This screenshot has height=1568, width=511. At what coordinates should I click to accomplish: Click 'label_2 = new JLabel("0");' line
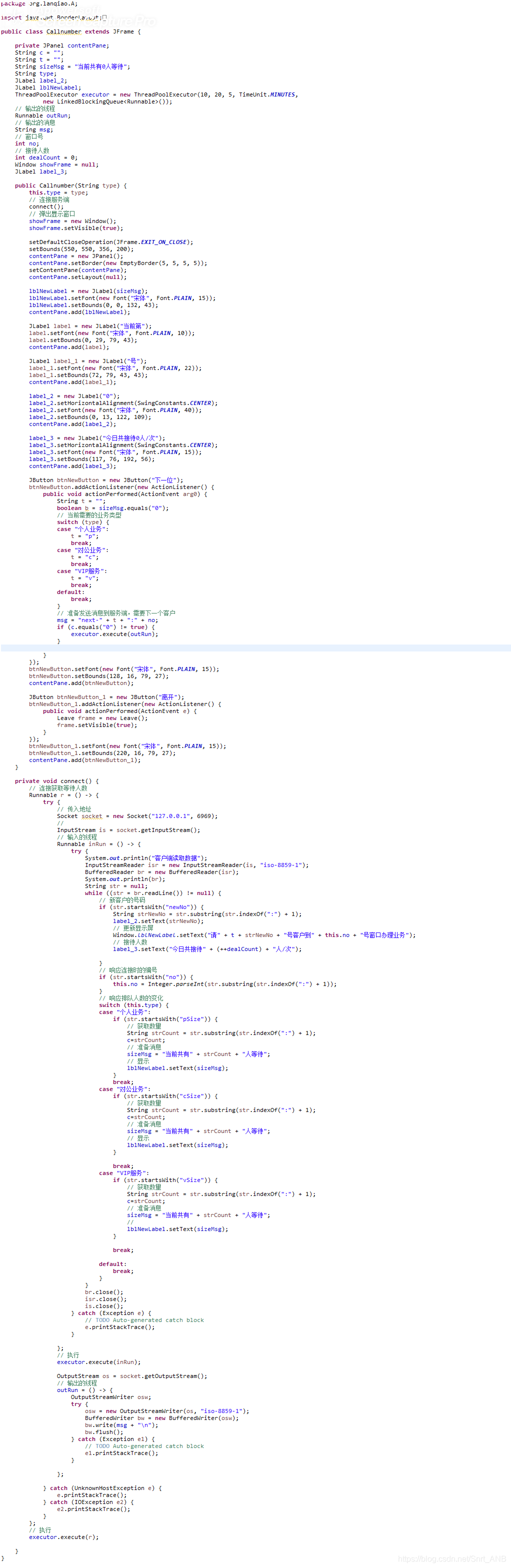[x=74, y=396]
